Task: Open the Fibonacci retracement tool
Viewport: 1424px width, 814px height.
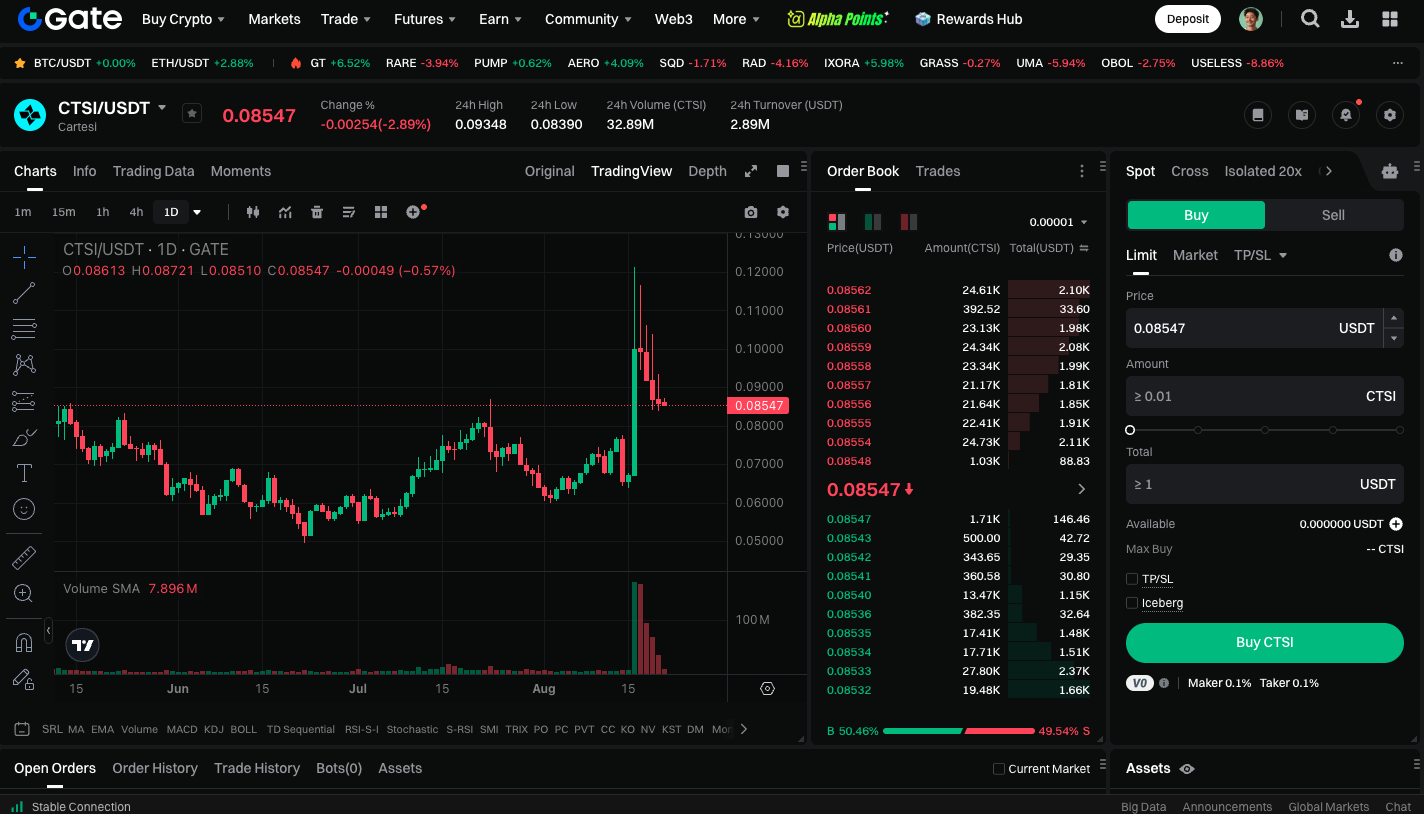Action: point(24,329)
